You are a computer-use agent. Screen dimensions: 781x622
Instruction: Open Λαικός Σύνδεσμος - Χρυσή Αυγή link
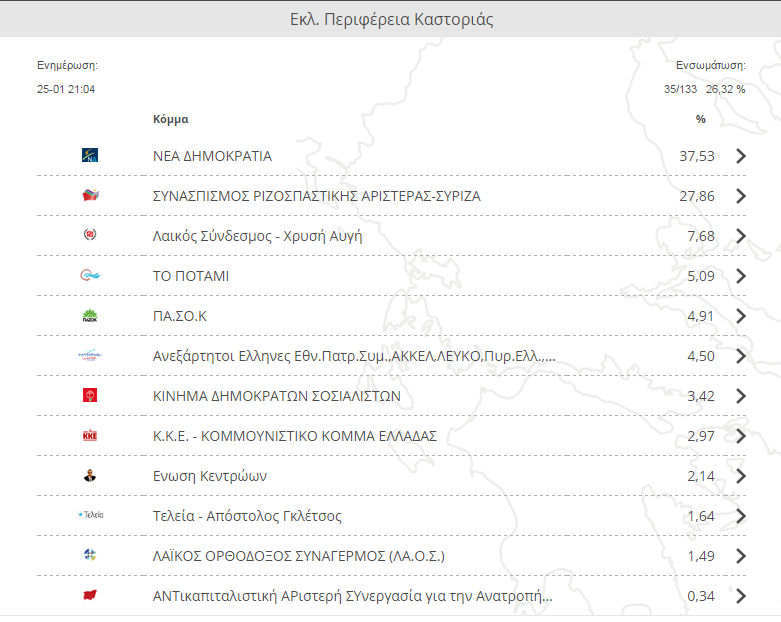click(257, 236)
